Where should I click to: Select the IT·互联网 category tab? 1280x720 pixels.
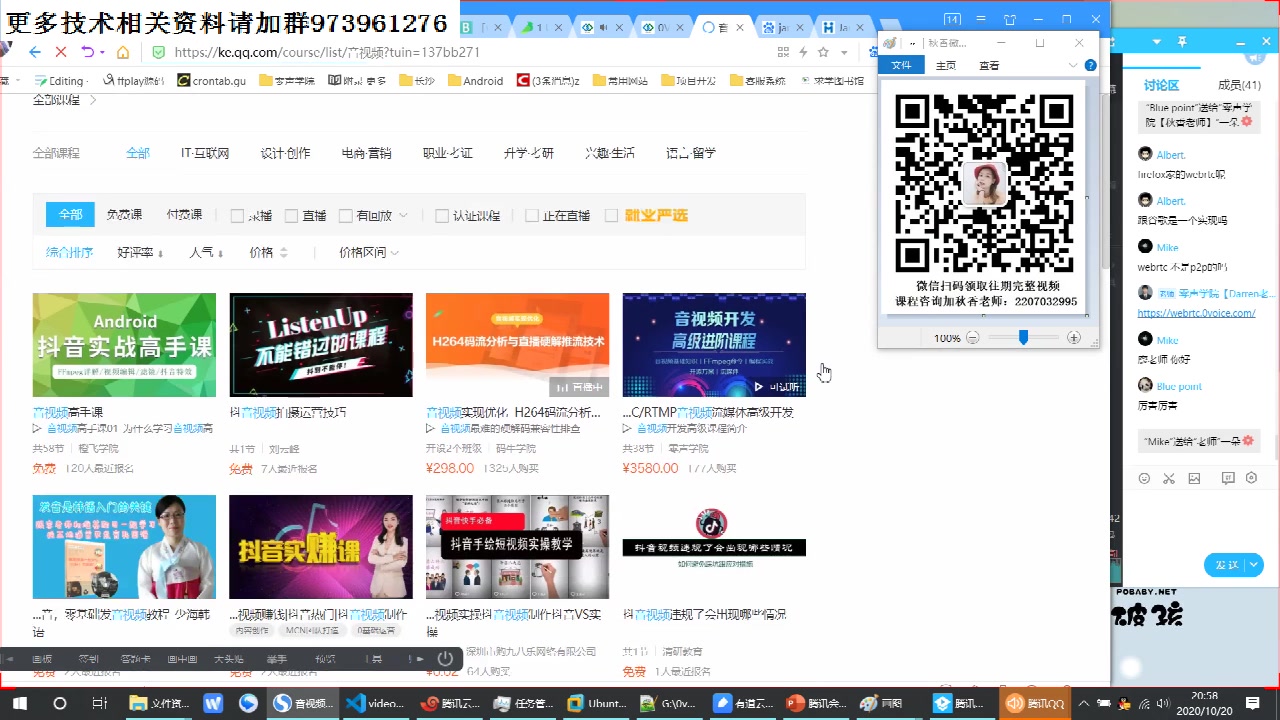pyautogui.click(x=205, y=154)
